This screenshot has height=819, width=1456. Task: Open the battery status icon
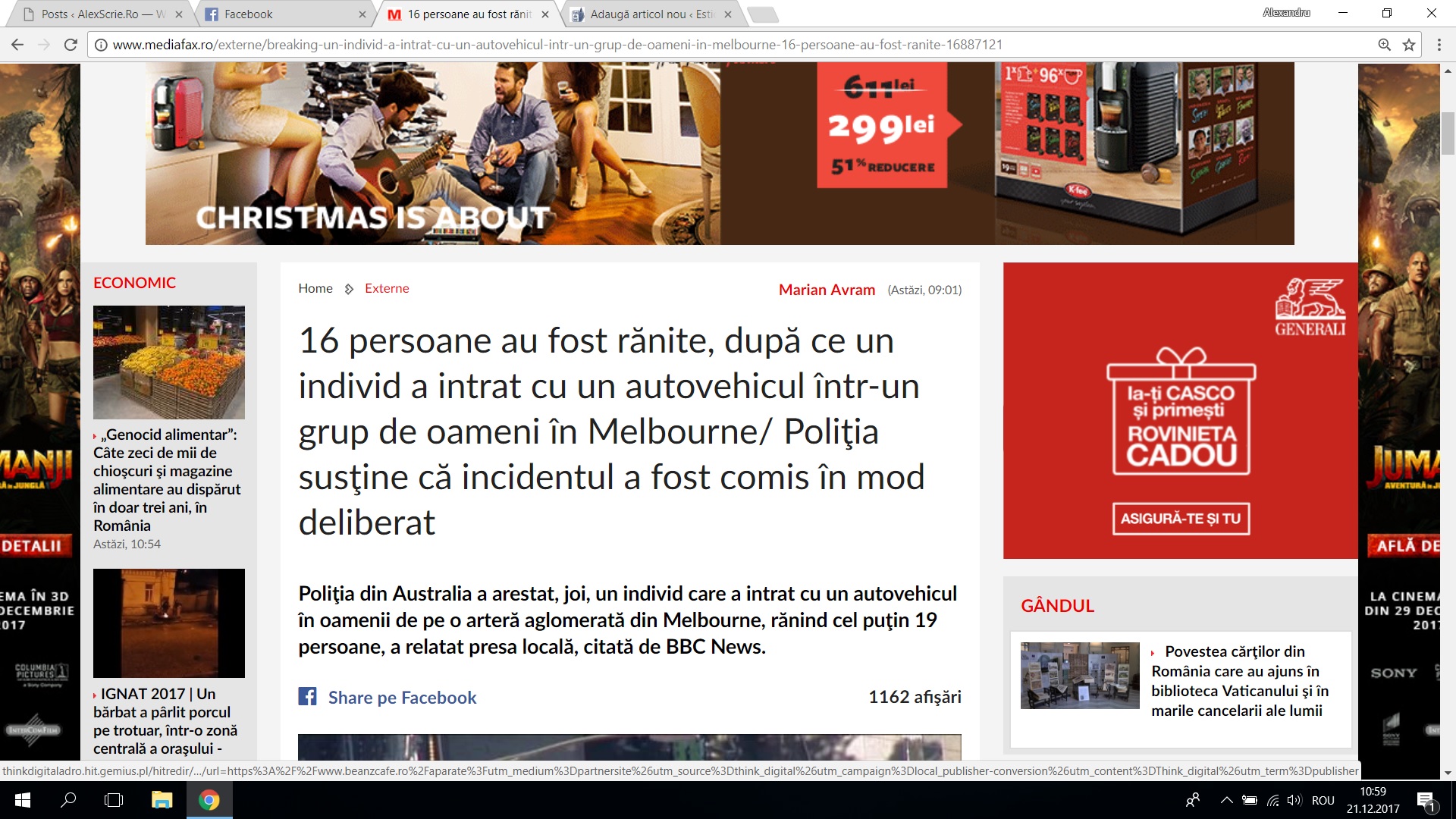coord(1250,800)
